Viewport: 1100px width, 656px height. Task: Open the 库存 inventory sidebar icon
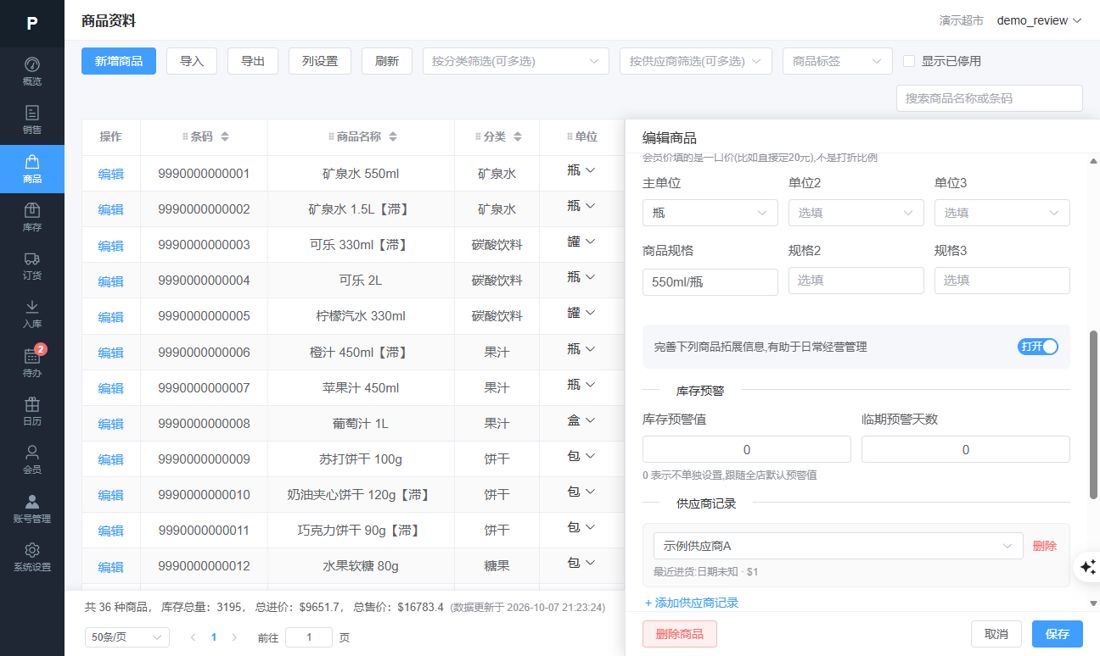pyautogui.click(x=32, y=217)
